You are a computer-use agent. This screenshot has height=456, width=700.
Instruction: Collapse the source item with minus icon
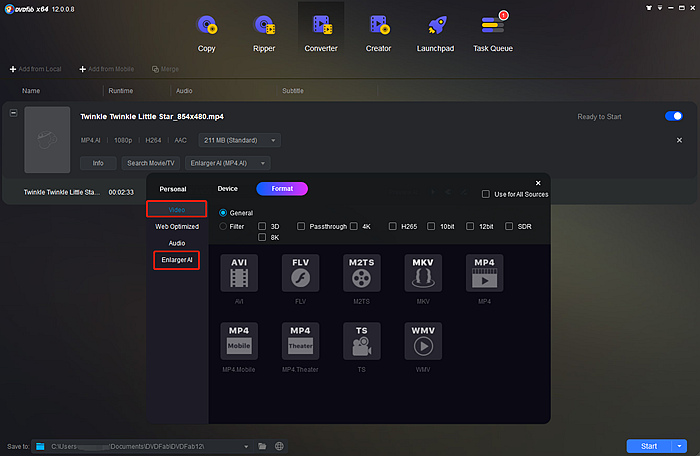coord(13,113)
